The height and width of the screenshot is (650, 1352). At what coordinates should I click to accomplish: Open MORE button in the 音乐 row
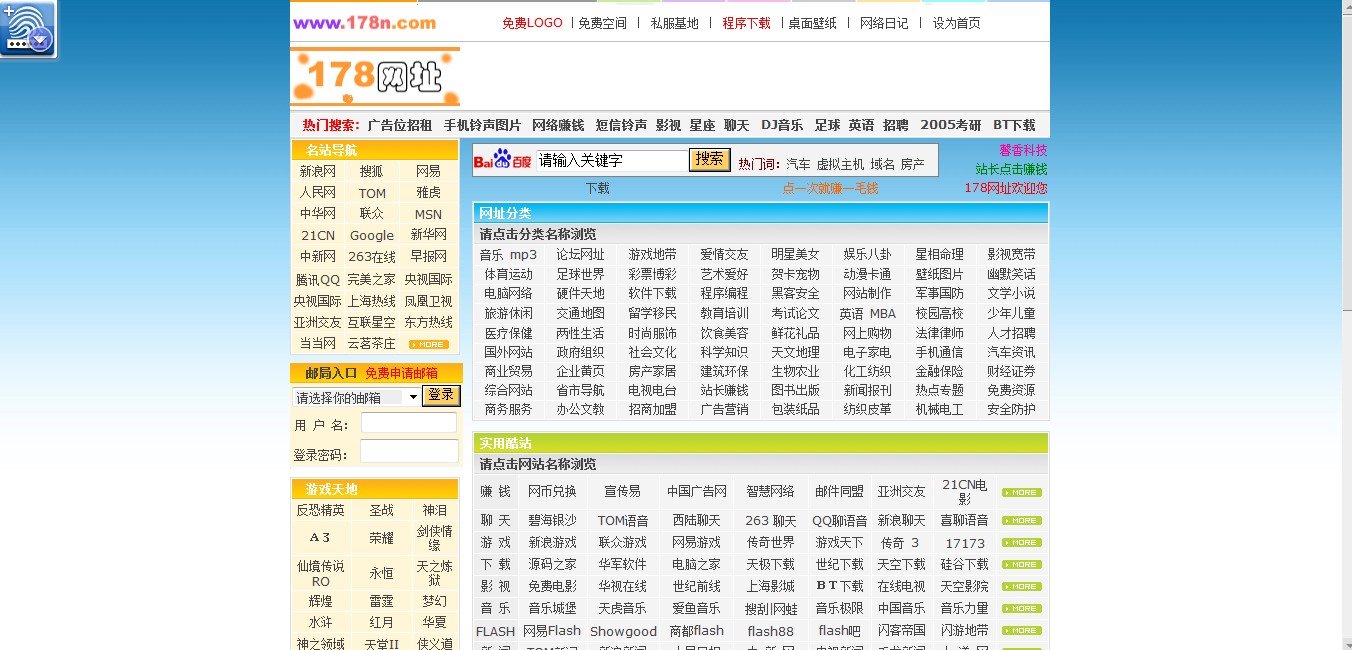pyautogui.click(x=1021, y=608)
